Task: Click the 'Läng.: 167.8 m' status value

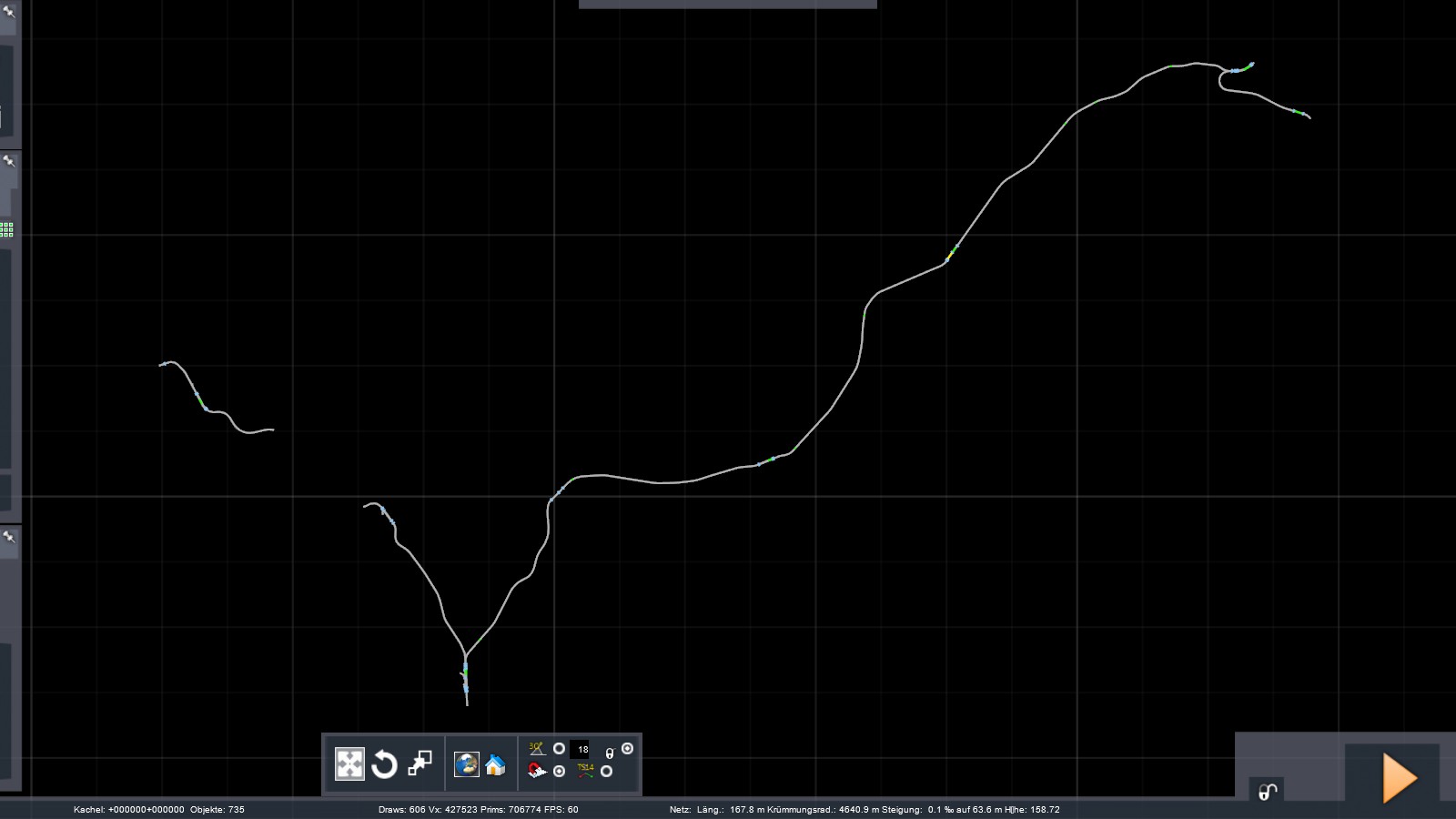Action: pos(731,809)
